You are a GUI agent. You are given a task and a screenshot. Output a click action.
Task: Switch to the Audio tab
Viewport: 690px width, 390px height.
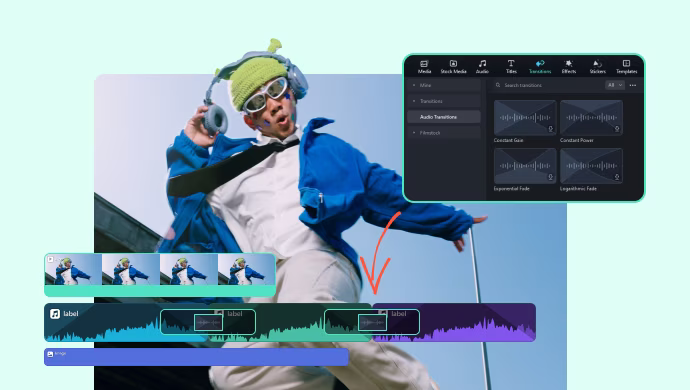click(x=482, y=66)
